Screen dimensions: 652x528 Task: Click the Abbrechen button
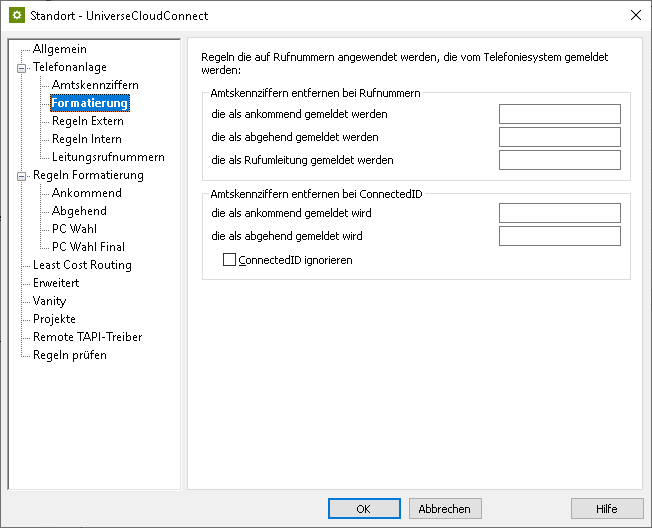pos(445,509)
